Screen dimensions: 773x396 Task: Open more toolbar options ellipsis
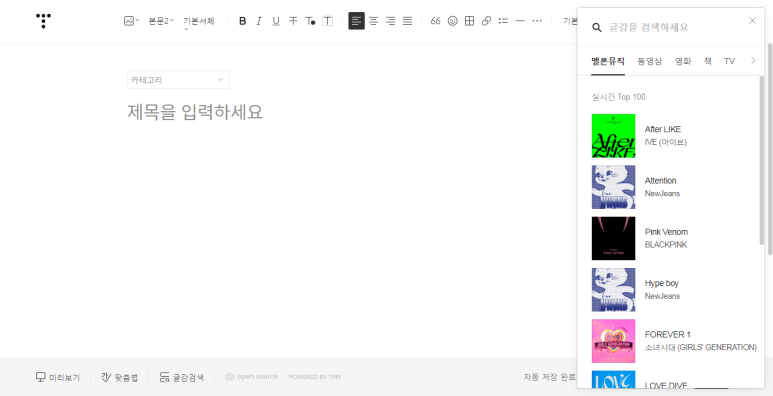coord(537,21)
